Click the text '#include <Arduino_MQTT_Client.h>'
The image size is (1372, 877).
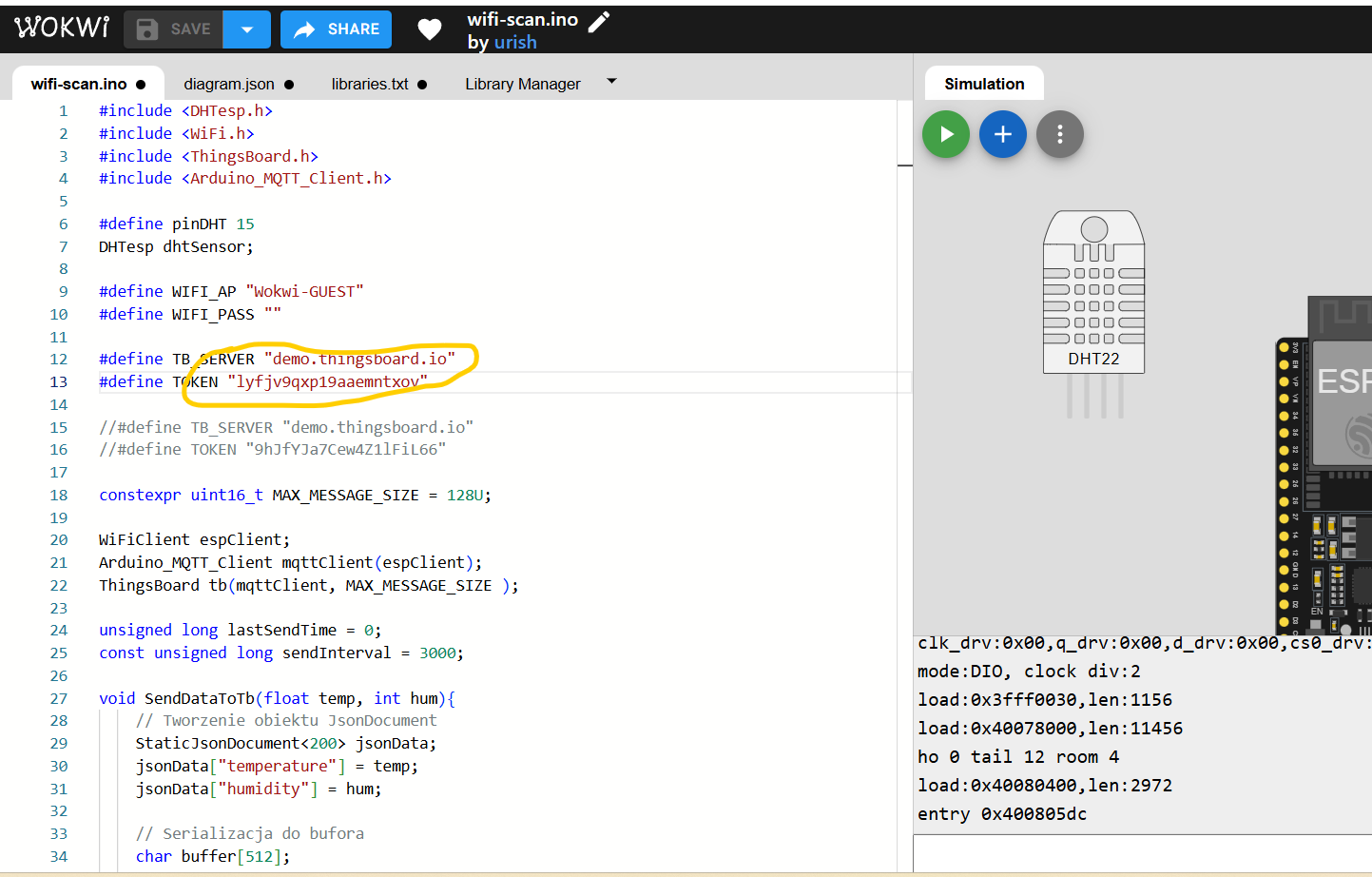(x=245, y=178)
